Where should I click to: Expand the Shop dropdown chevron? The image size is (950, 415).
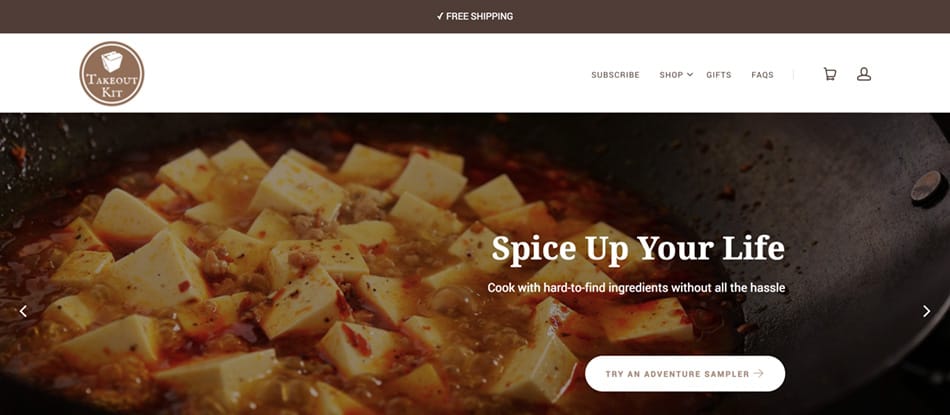coord(689,75)
